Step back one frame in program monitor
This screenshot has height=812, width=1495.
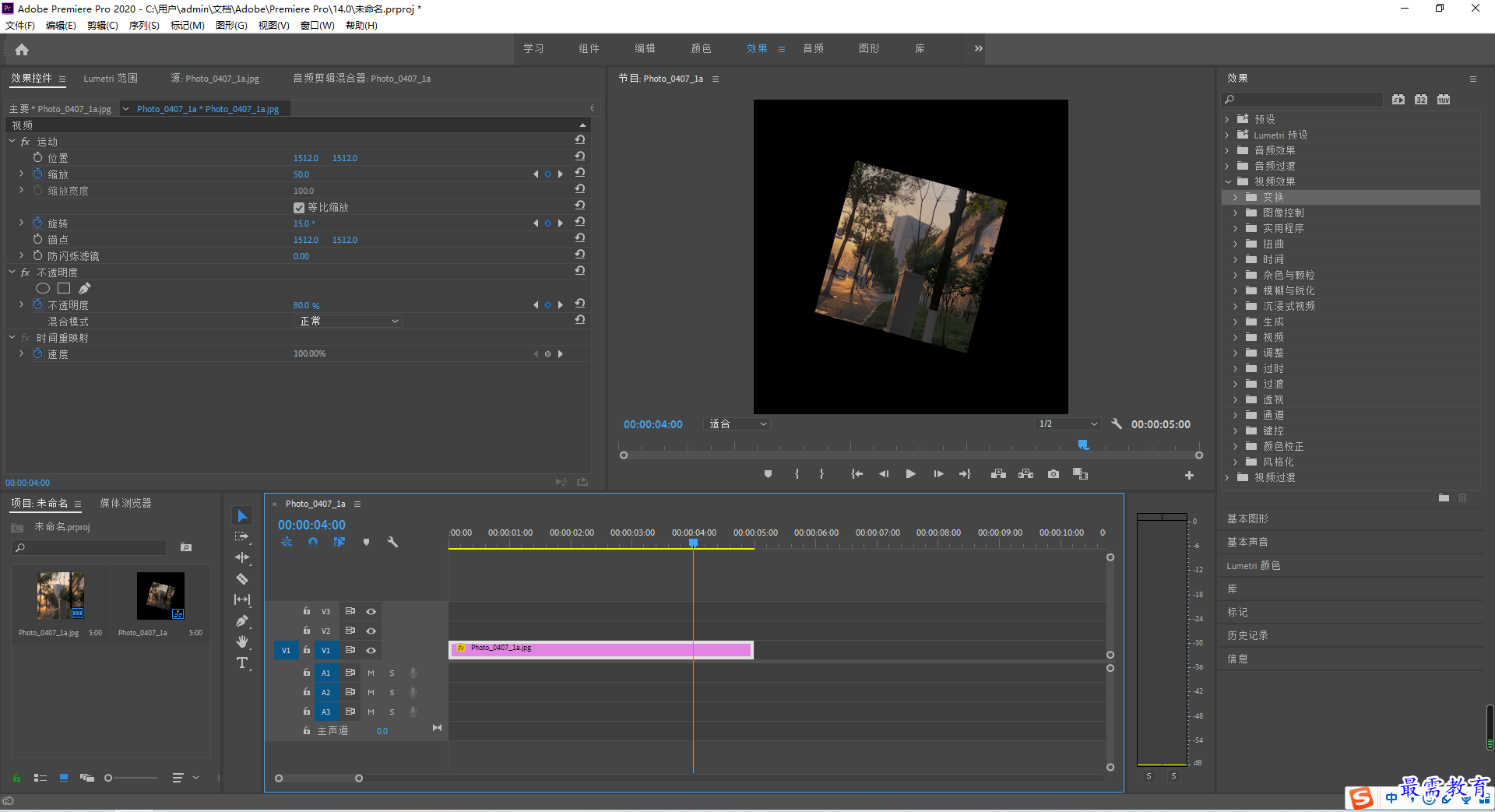click(x=884, y=474)
